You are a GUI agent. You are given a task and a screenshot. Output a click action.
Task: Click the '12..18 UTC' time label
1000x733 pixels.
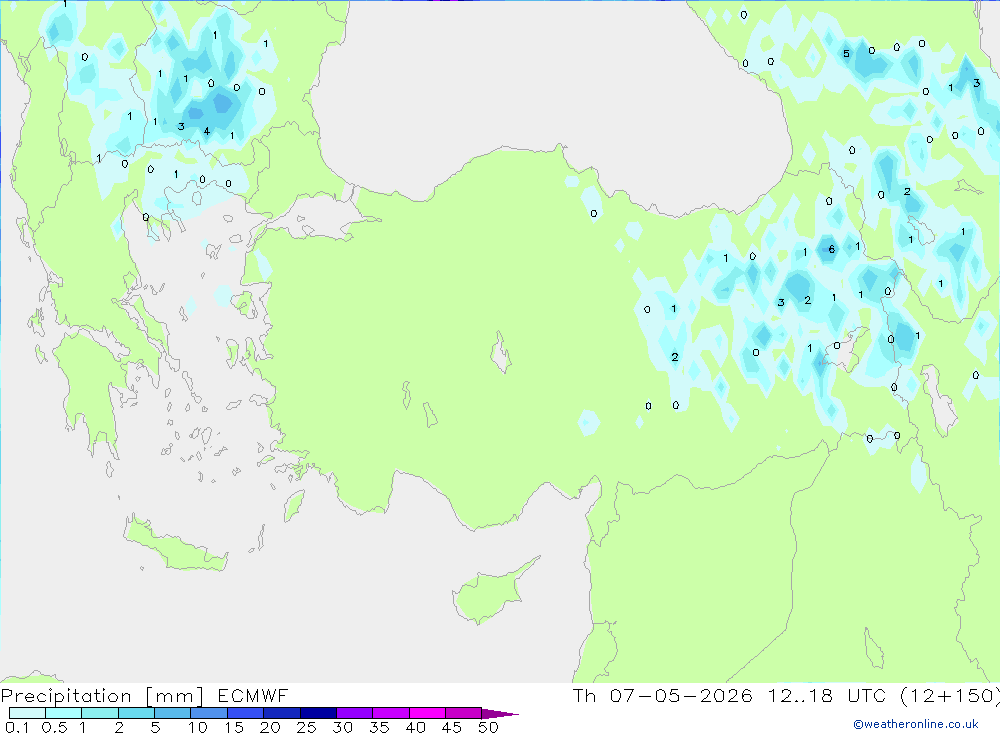pyautogui.click(x=827, y=695)
